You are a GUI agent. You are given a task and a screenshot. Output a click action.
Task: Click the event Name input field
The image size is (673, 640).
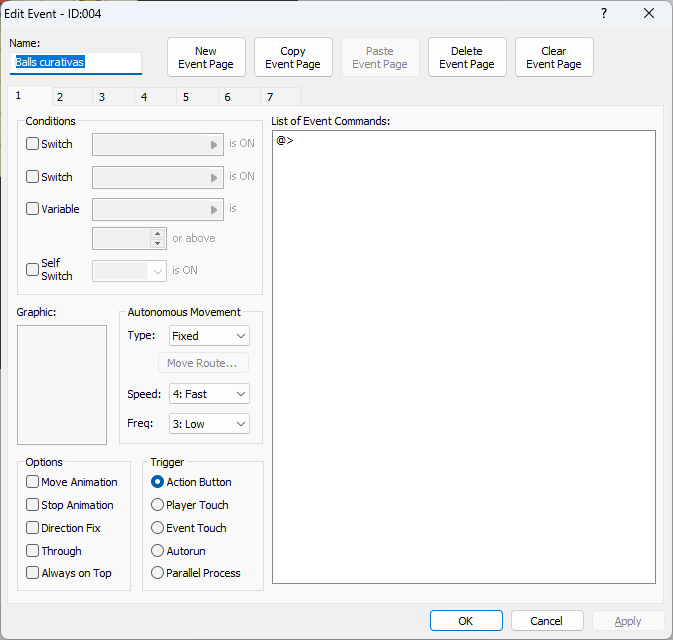click(76, 62)
